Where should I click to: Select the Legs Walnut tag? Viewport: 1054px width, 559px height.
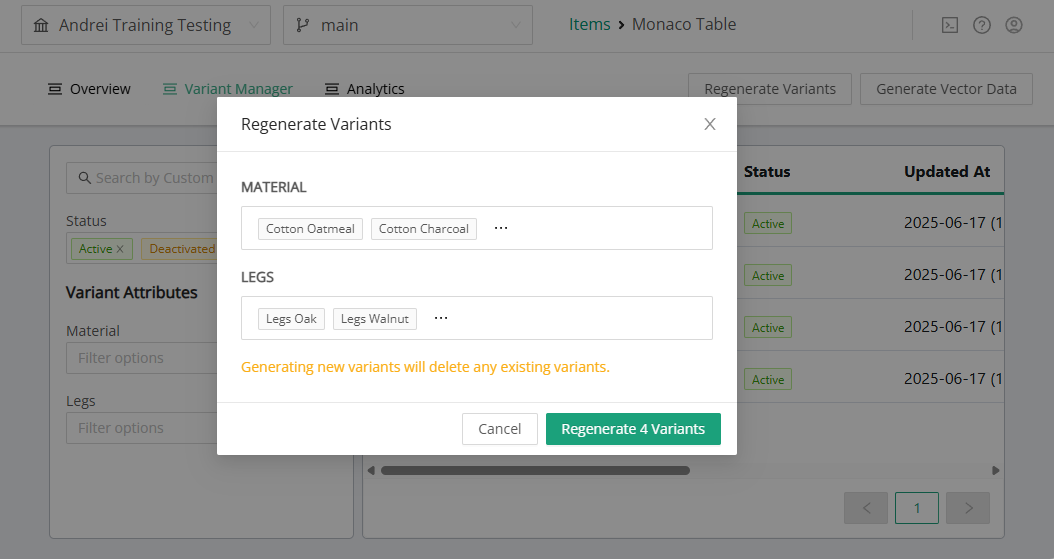(x=374, y=319)
